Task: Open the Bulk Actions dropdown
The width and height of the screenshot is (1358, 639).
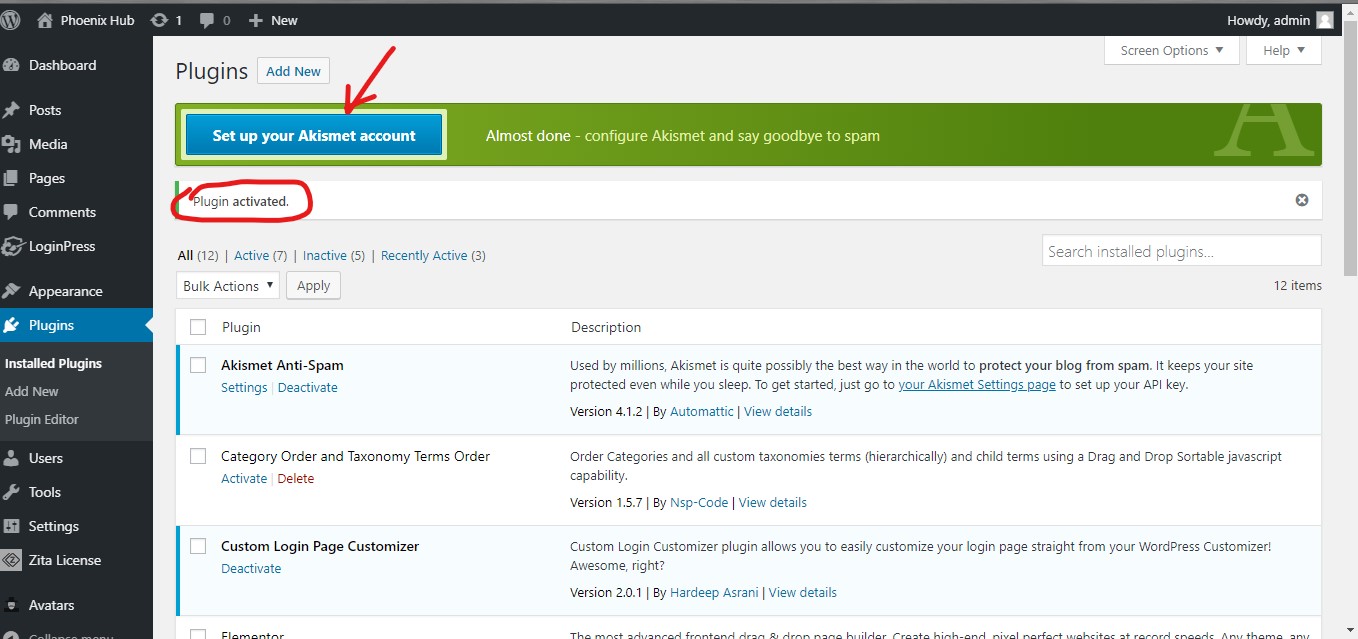Action: click(228, 285)
